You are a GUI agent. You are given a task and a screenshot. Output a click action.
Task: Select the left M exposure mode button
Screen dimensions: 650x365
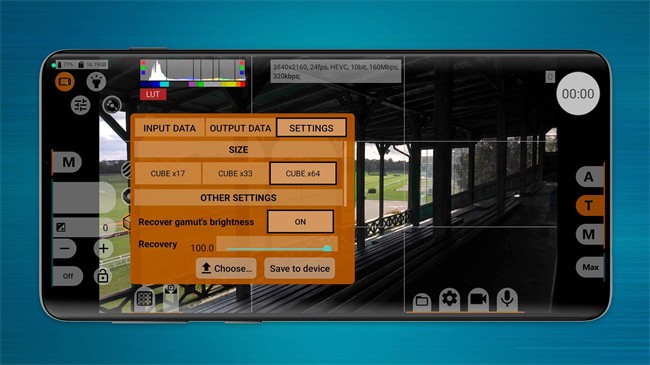pyautogui.click(x=67, y=162)
